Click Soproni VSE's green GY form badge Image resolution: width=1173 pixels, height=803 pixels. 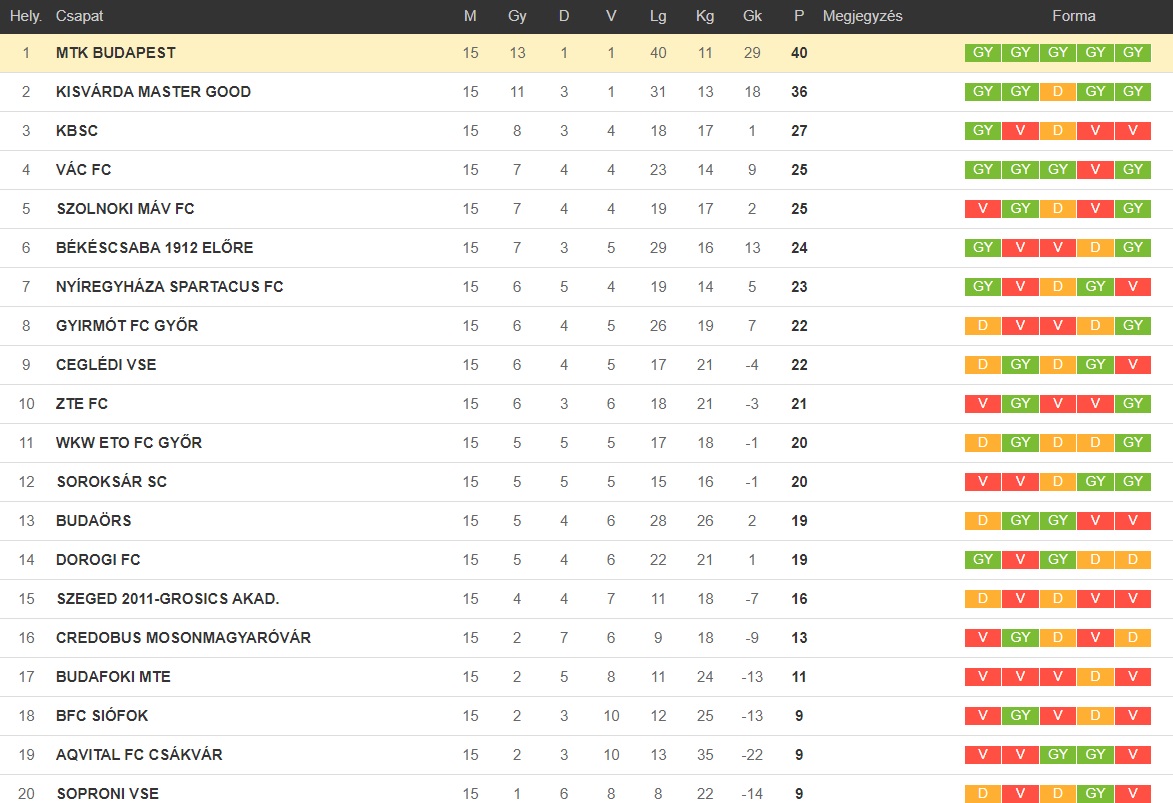(x=1095, y=793)
